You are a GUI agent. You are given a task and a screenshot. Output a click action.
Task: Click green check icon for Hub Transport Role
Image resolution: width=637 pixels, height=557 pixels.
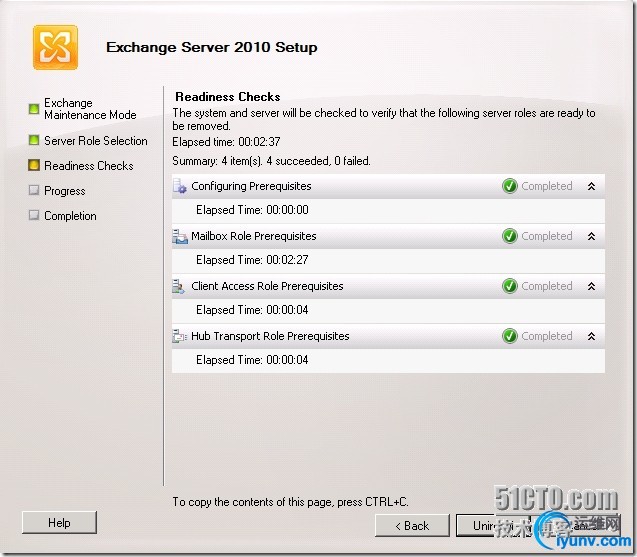[x=509, y=336]
